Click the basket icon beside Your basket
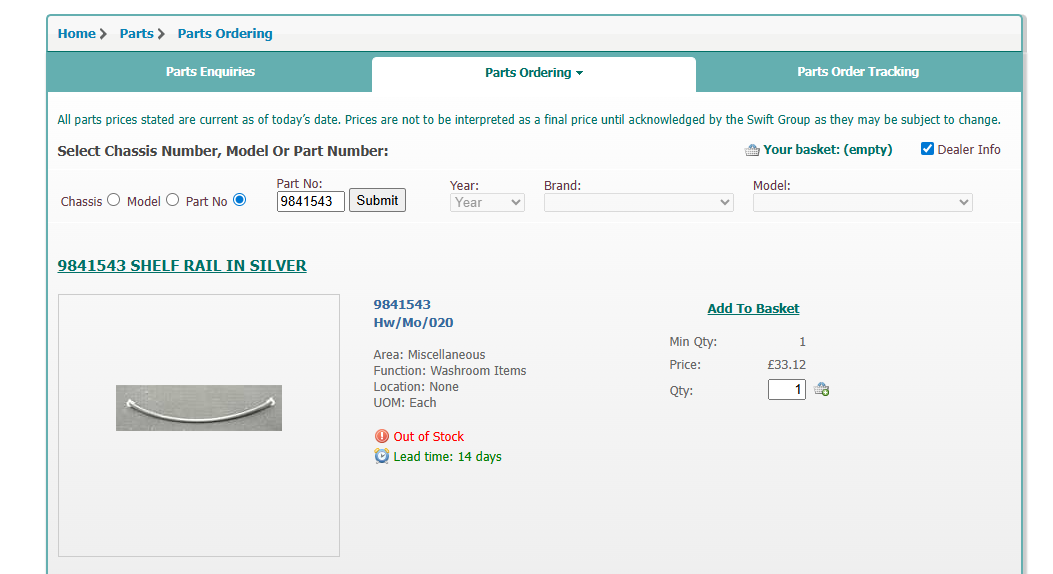Image resolution: width=1053 pixels, height=574 pixels. [x=752, y=150]
